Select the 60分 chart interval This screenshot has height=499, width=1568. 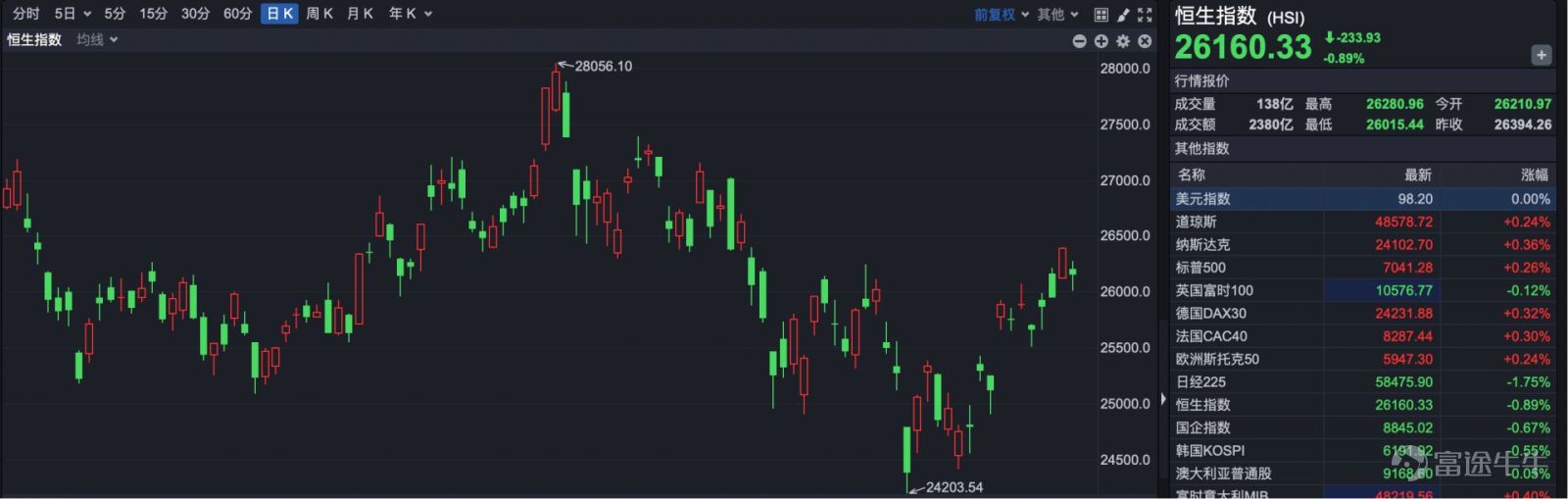(237, 14)
